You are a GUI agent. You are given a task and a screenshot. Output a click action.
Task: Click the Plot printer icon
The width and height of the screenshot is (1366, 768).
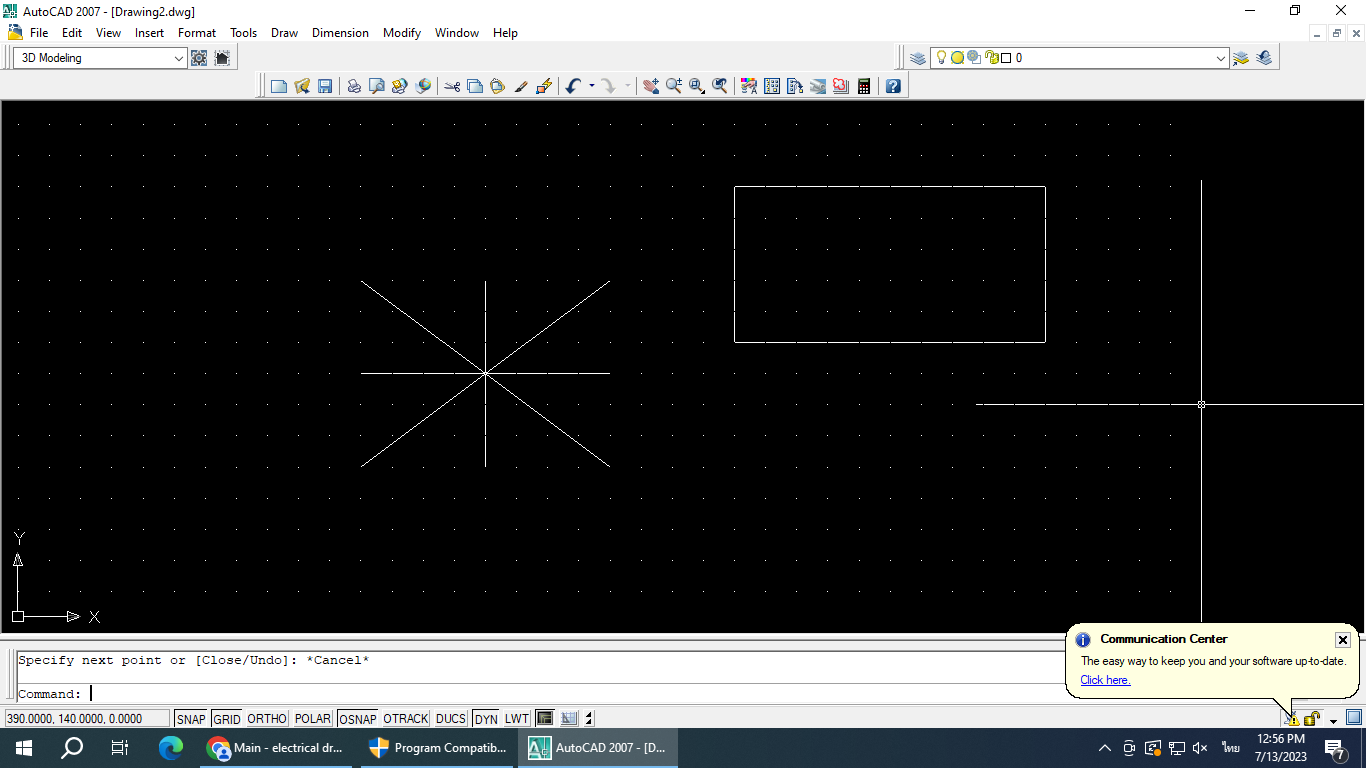[354, 87]
